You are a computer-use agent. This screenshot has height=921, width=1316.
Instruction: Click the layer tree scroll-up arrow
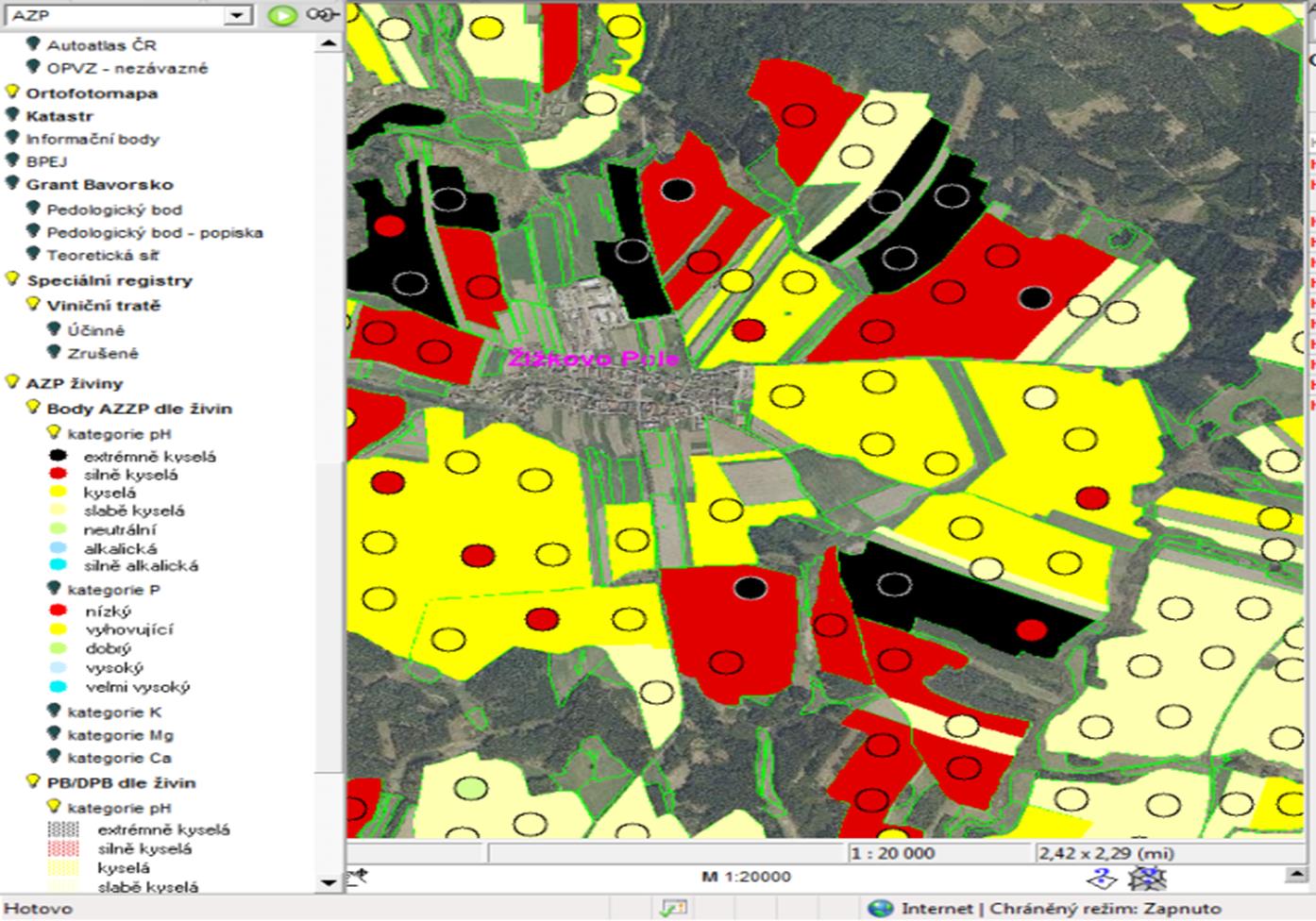[x=328, y=42]
